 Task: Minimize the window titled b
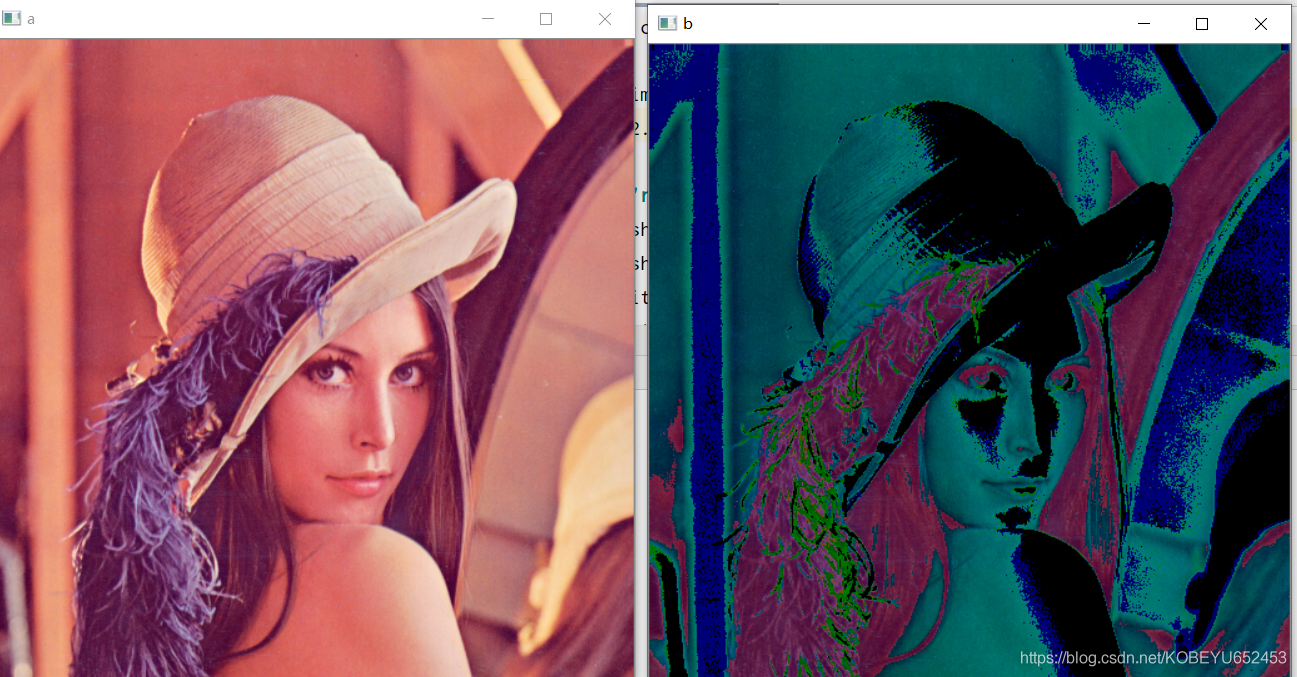click(x=1144, y=24)
